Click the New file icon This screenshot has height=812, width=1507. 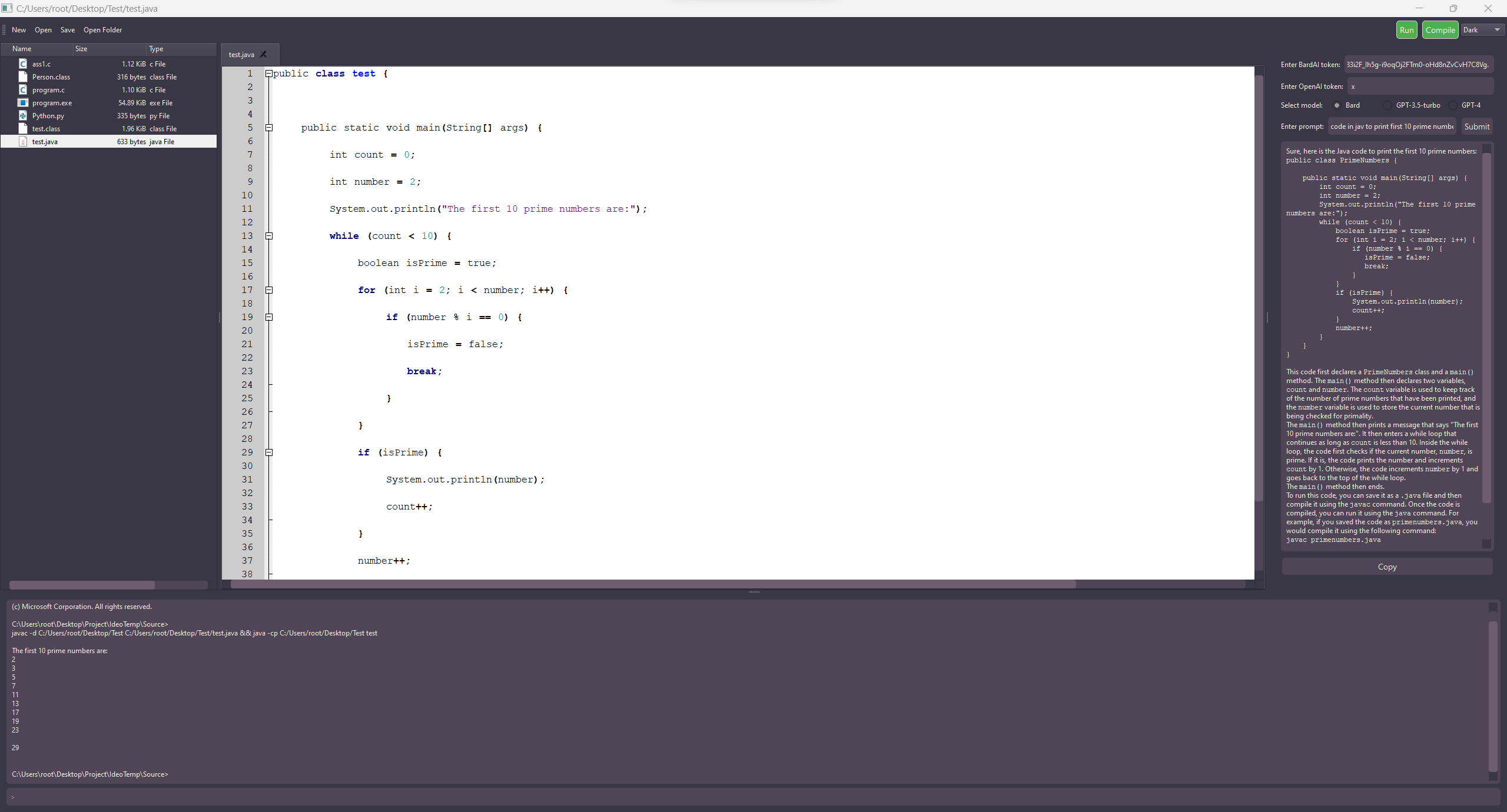point(18,29)
